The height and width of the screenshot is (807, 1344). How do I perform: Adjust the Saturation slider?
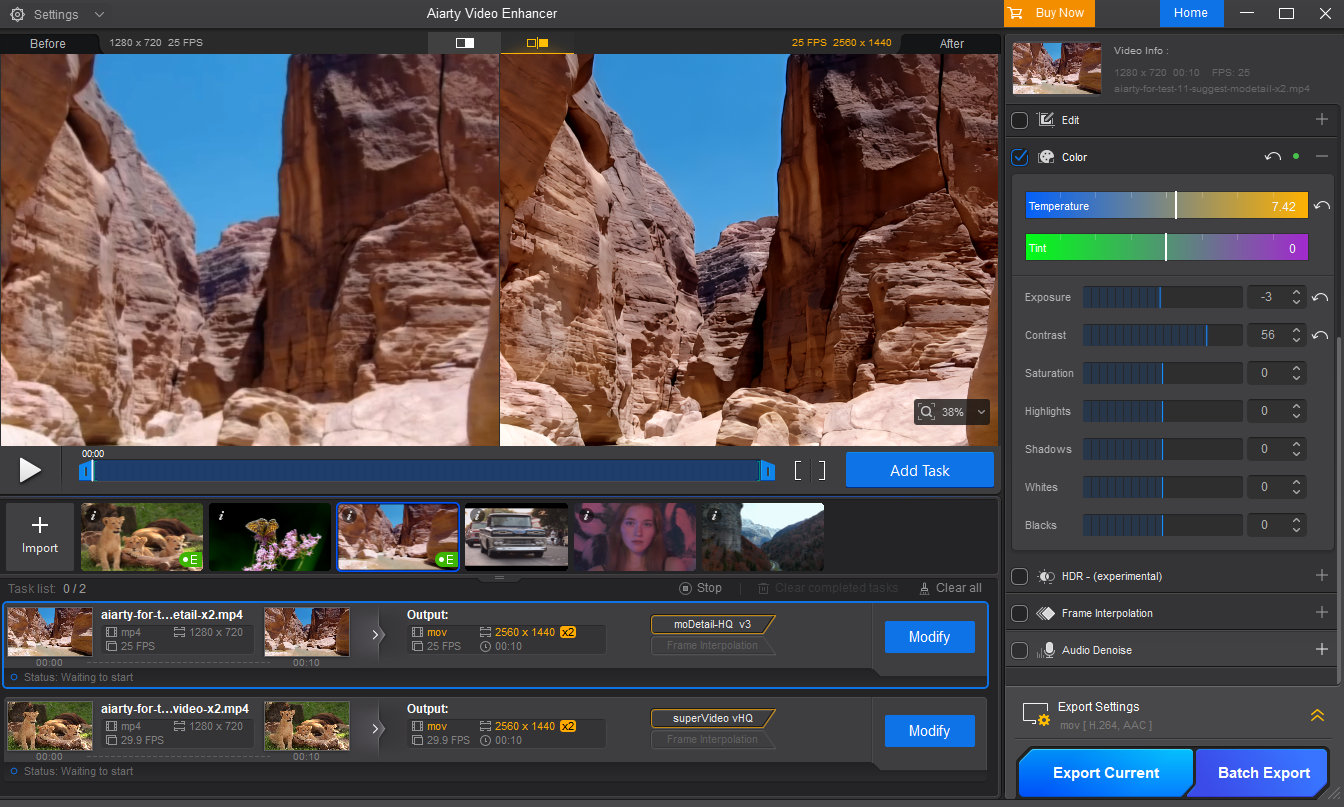click(1162, 373)
